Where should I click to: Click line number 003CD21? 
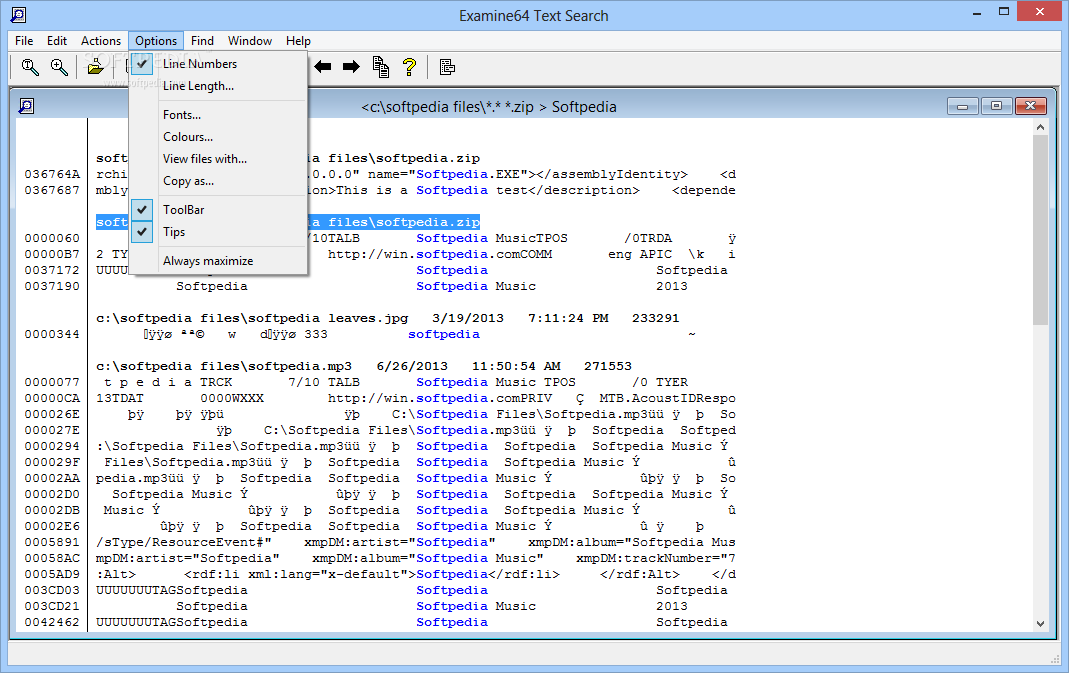click(52, 606)
